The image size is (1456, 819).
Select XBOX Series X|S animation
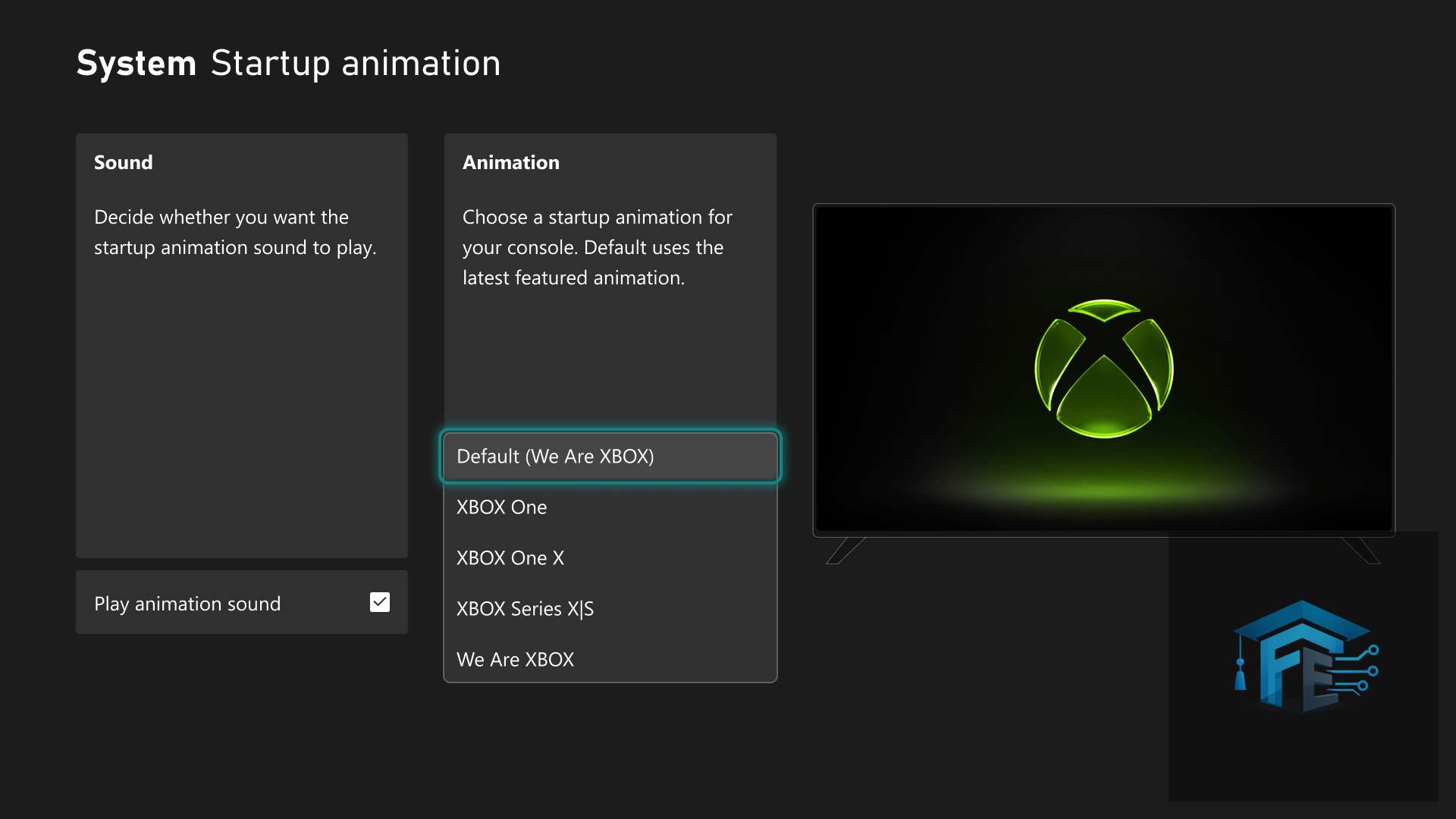pyautogui.click(x=610, y=609)
